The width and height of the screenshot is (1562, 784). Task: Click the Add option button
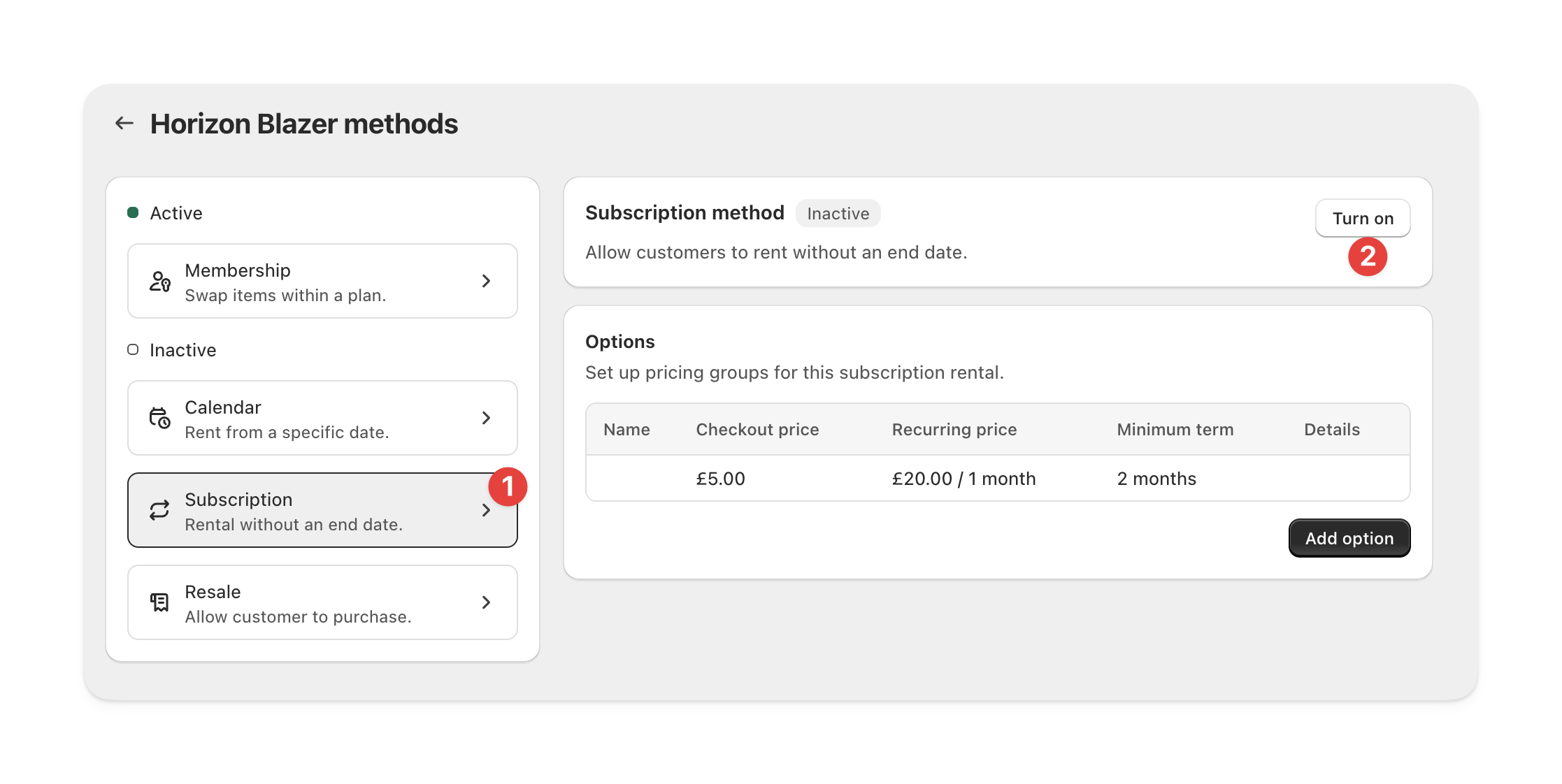pyautogui.click(x=1349, y=538)
